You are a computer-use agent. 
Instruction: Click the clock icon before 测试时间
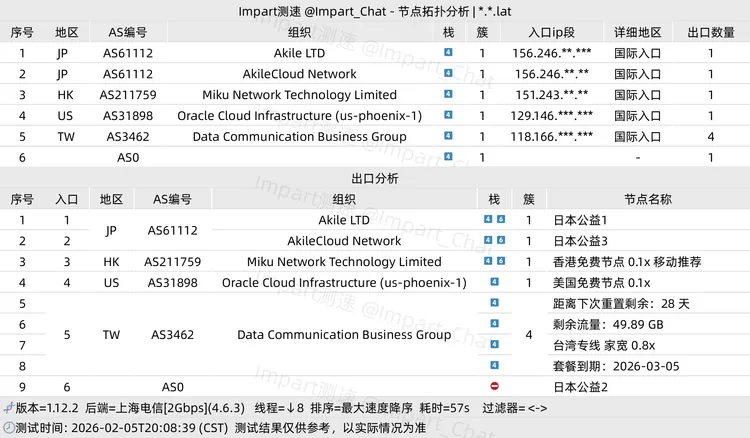coord(9,429)
